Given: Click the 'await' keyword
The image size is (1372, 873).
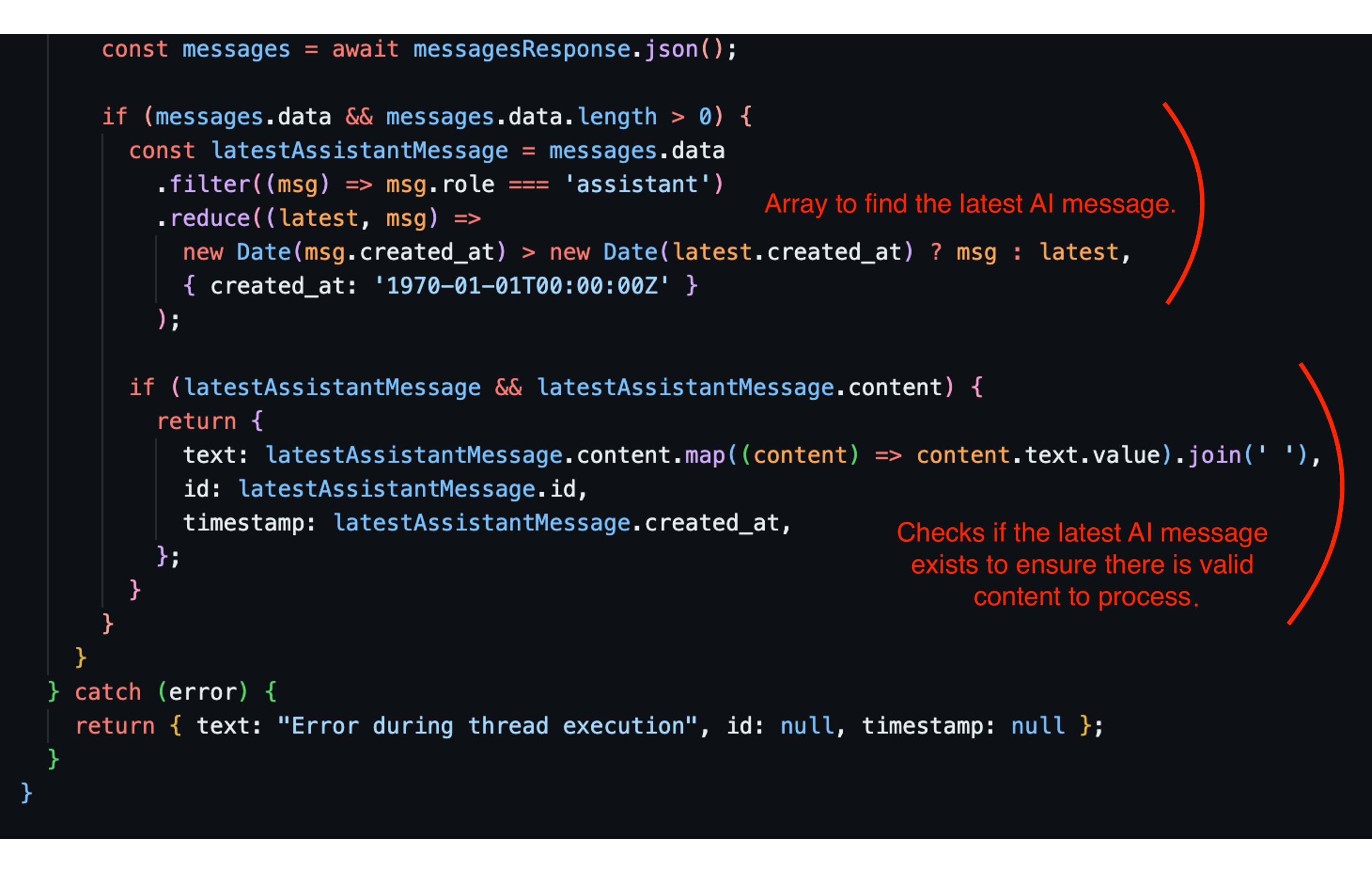Looking at the screenshot, I should (365, 50).
